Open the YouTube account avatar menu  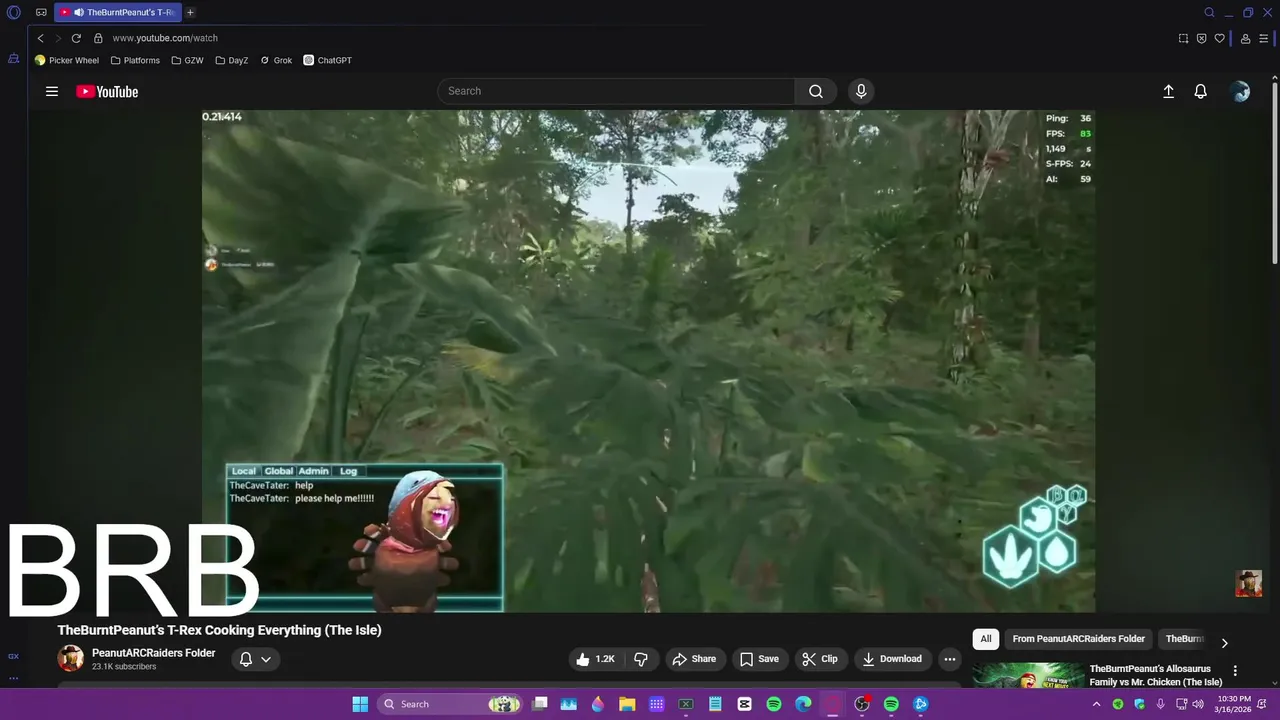pyautogui.click(x=1241, y=91)
